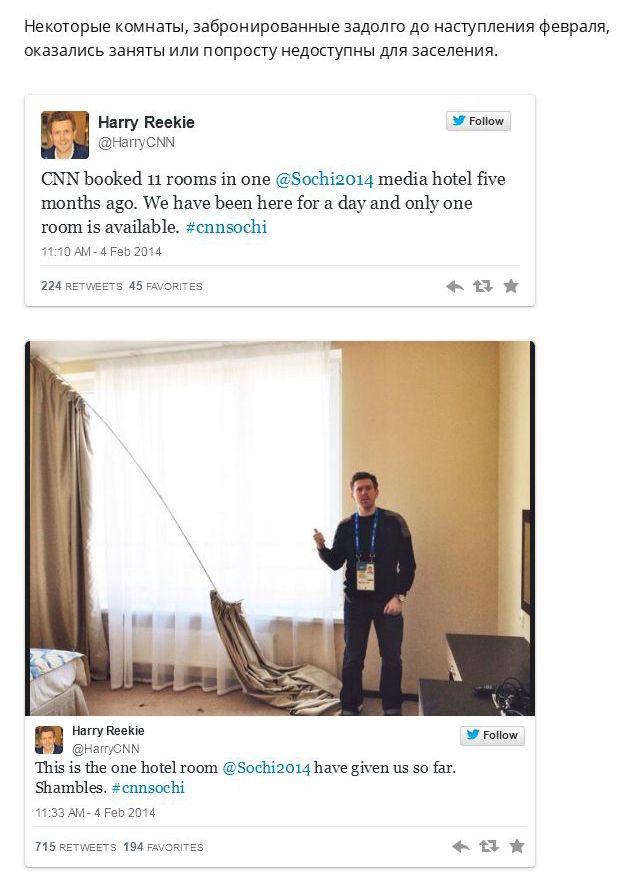Retweet the Shambles hotel room tweet
644x888 pixels.
pos(489,846)
